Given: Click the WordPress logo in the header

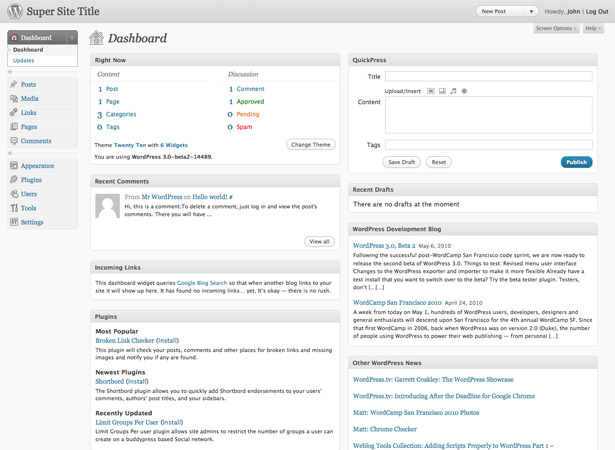Looking at the screenshot, I should click(15, 11).
